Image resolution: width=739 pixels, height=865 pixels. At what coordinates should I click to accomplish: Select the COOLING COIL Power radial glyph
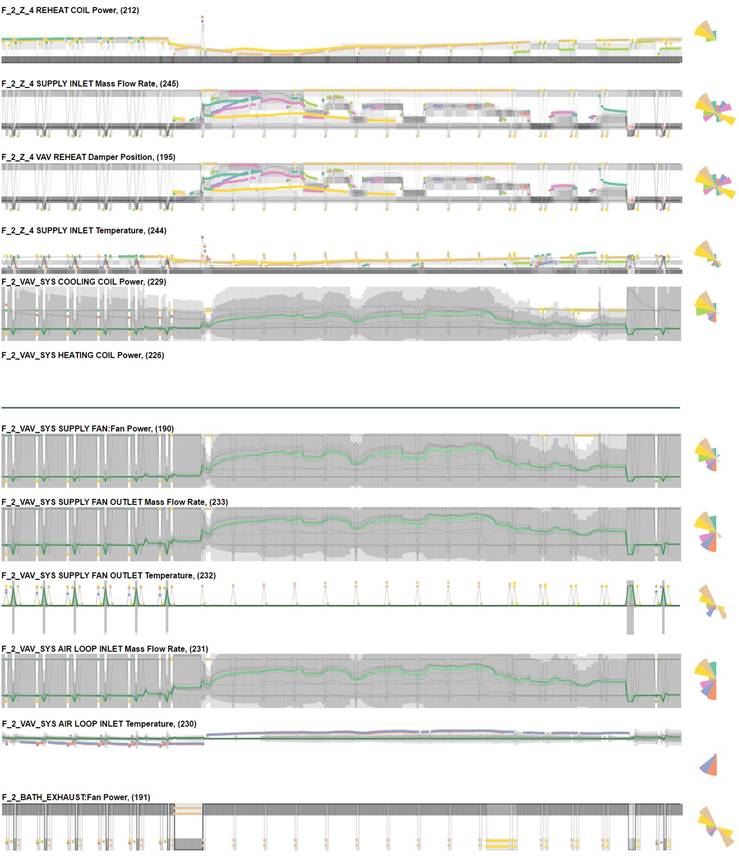pyautogui.click(x=706, y=309)
